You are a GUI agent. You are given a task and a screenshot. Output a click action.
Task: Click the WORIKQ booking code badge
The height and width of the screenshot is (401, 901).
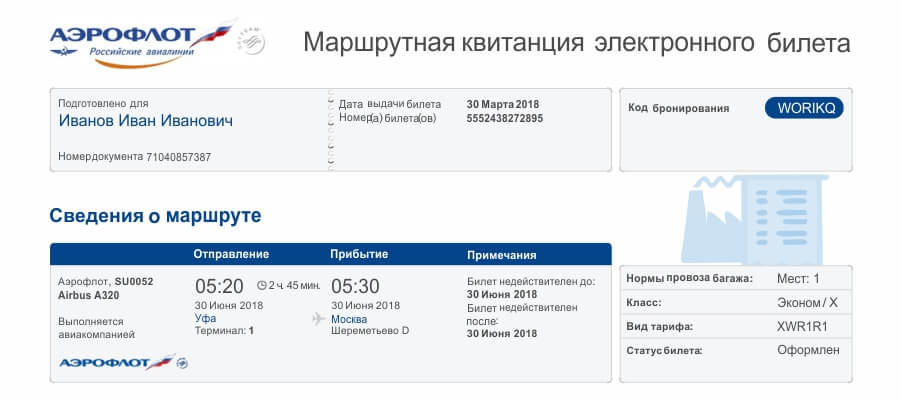pyautogui.click(x=804, y=108)
